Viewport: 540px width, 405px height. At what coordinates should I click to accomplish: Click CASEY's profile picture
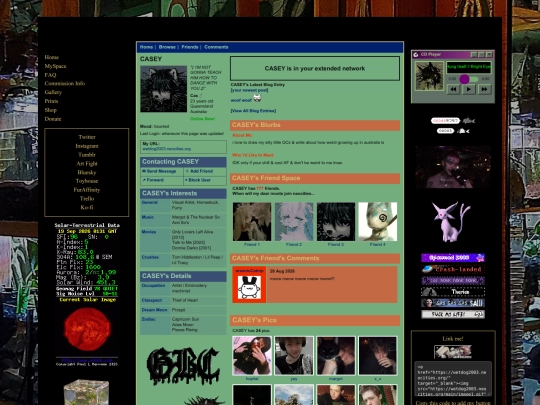[x=164, y=89]
